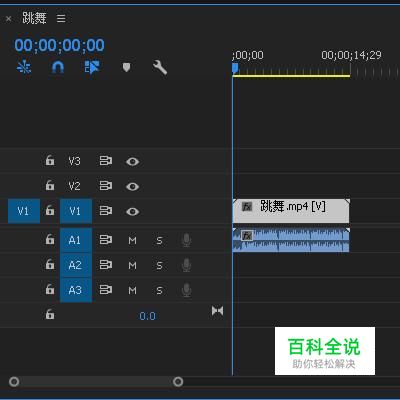Click the blue playhead marker on ruler

click(235, 68)
